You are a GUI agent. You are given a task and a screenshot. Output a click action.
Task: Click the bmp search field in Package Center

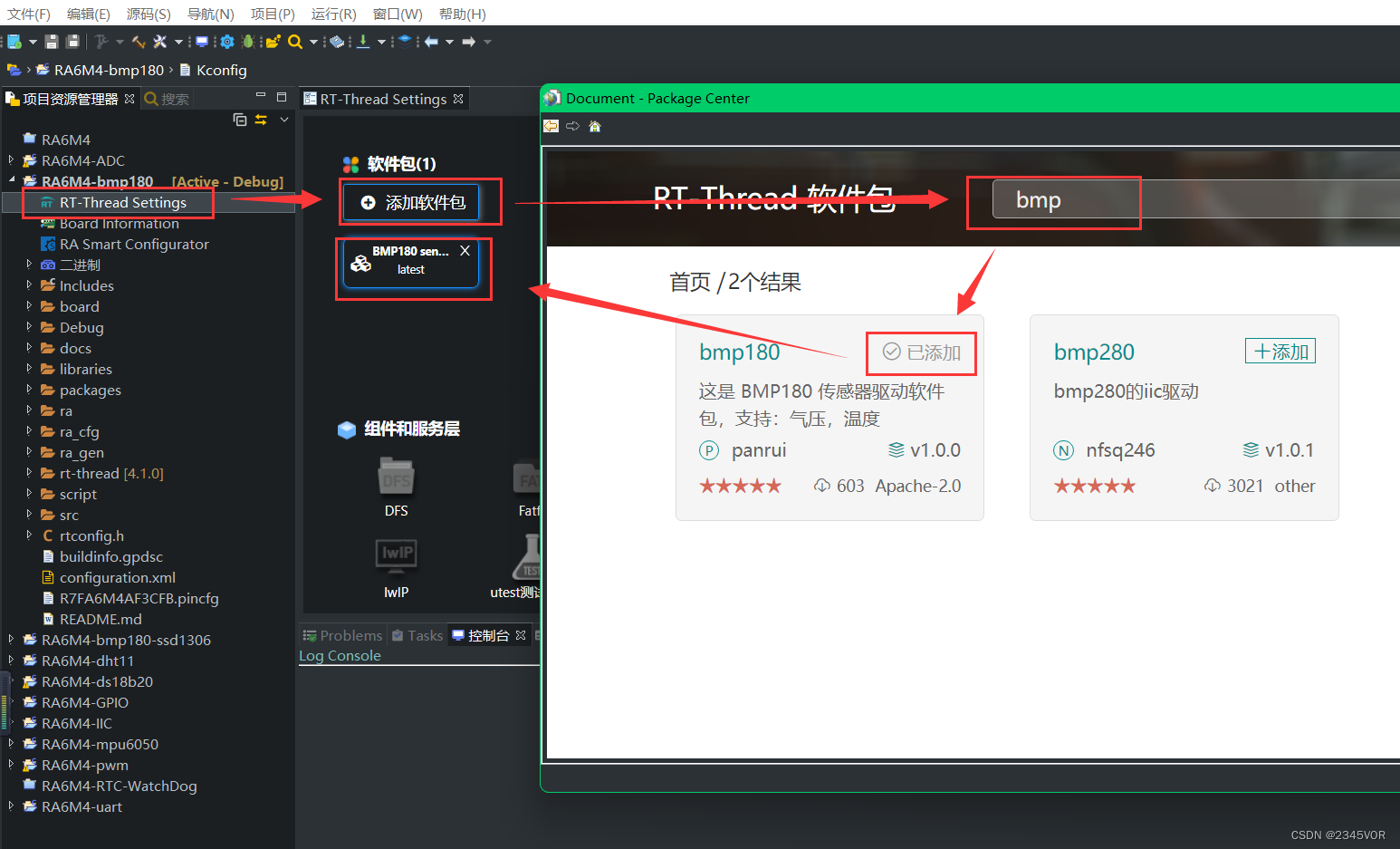1195,199
